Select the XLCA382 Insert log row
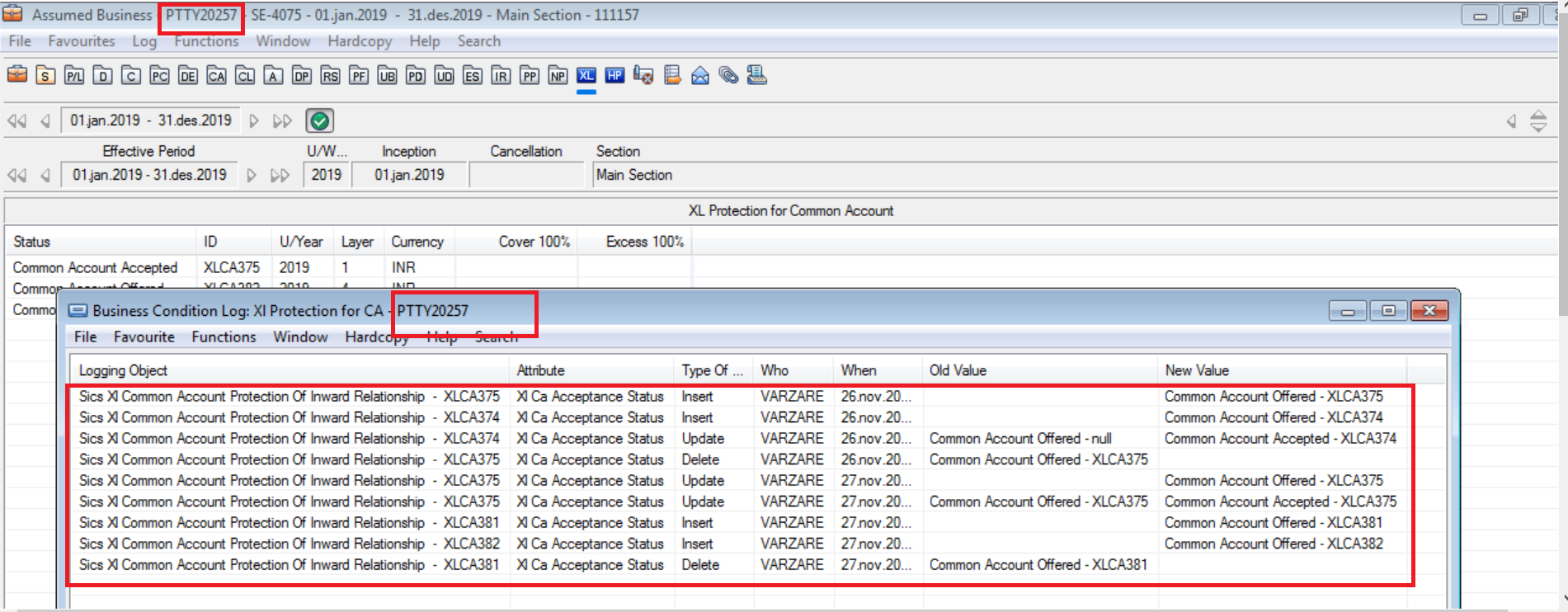Viewport: 1568px width, 612px height. click(x=289, y=544)
